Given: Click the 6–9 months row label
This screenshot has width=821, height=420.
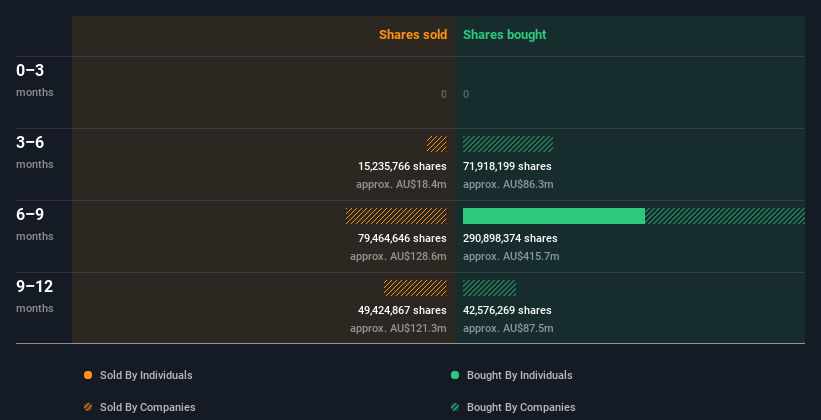Looking at the screenshot, I should pyautogui.click(x=35, y=224).
